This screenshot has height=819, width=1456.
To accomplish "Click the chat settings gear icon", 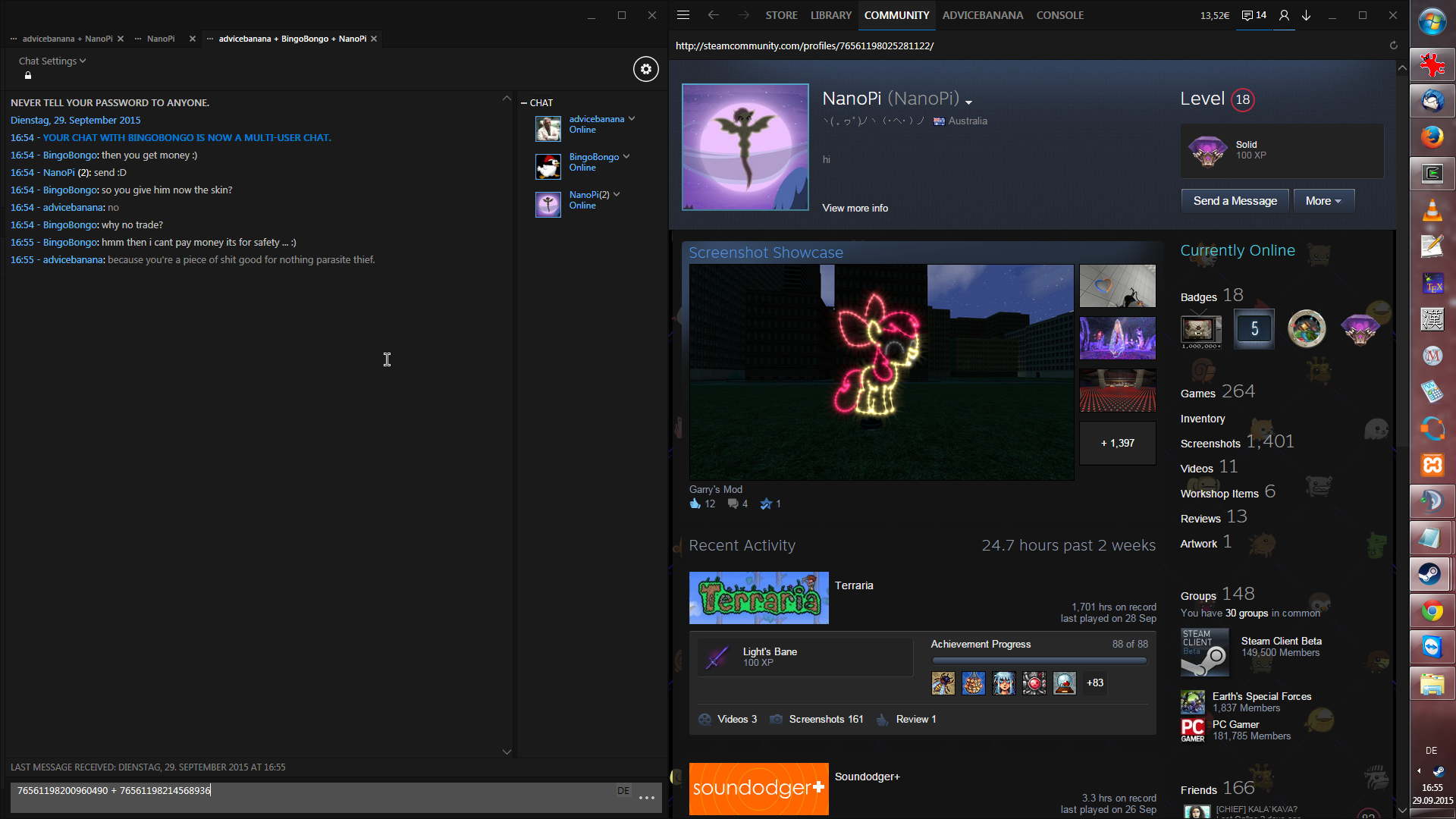I will click(645, 69).
